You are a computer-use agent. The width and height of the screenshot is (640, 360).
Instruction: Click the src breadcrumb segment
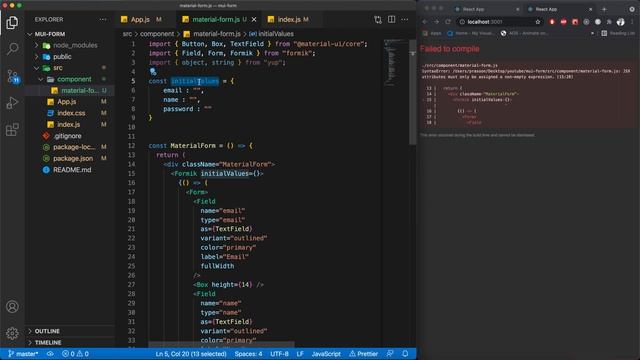pyautogui.click(x=127, y=34)
